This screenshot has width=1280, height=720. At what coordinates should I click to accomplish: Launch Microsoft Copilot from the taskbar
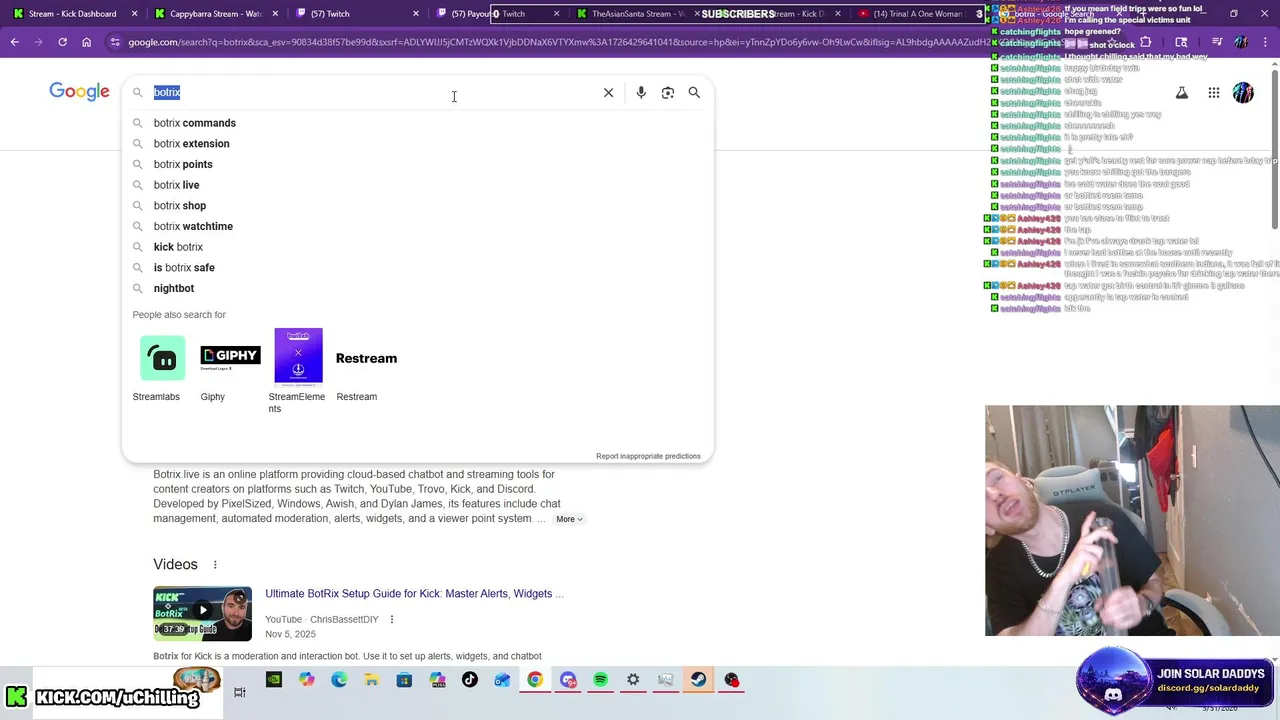(306, 680)
